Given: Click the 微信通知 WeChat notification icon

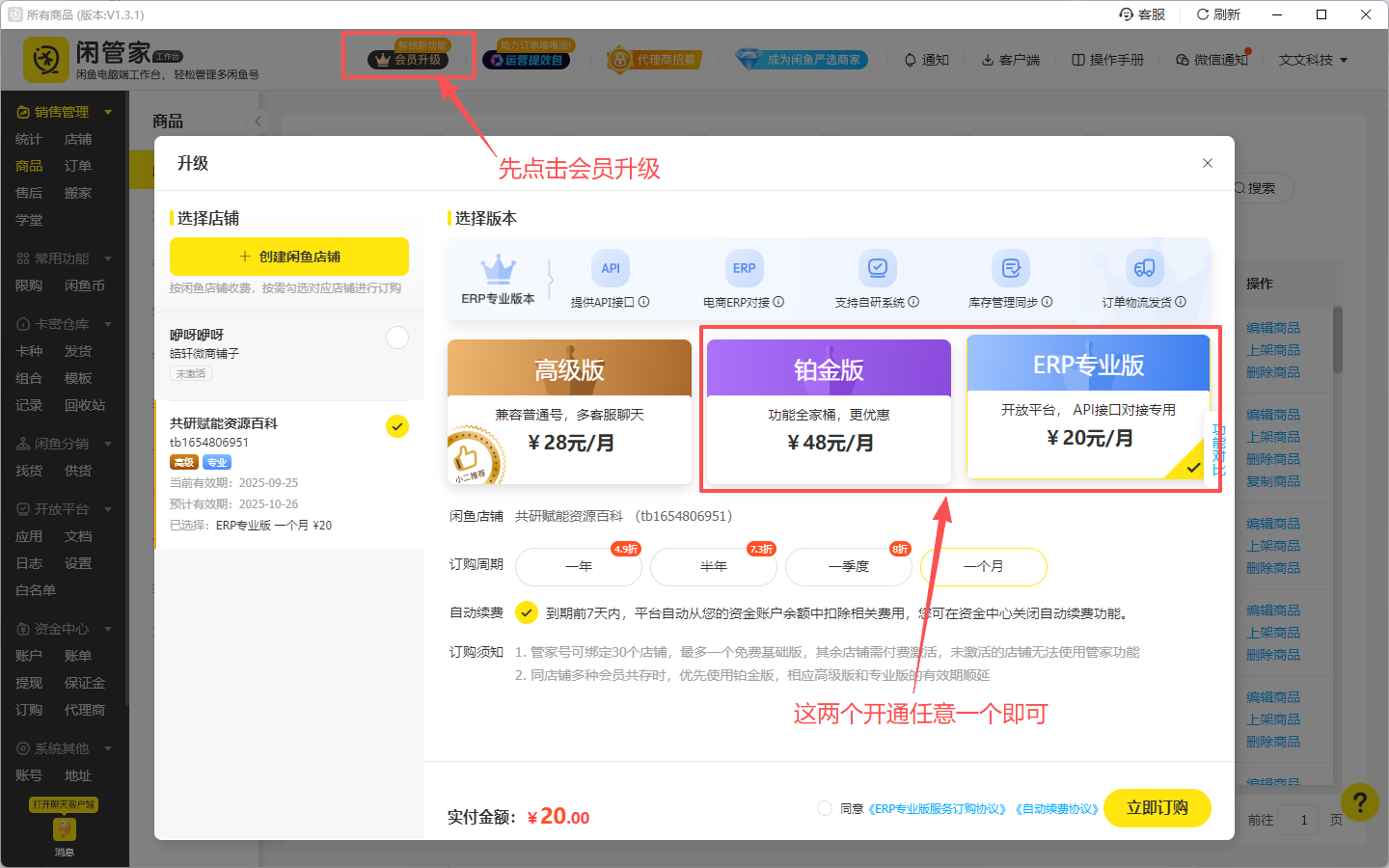Looking at the screenshot, I should [x=1182, y=59].
